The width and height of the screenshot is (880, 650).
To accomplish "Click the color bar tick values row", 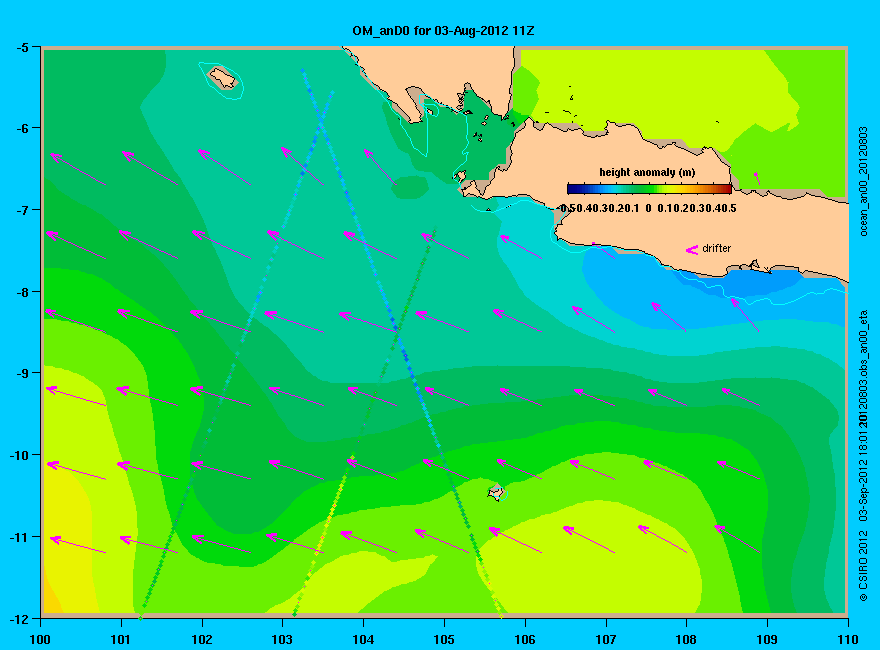I will click(x=648, y=208).
